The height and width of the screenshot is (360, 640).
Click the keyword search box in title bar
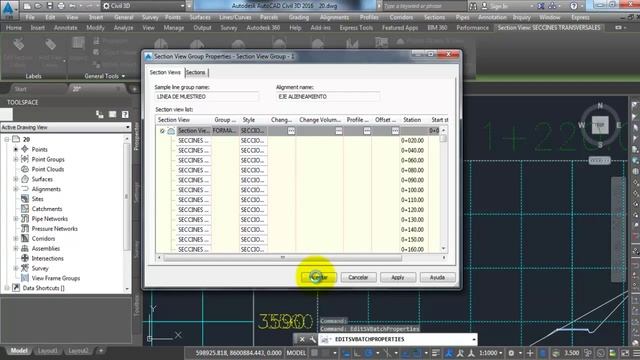(424, 6)
